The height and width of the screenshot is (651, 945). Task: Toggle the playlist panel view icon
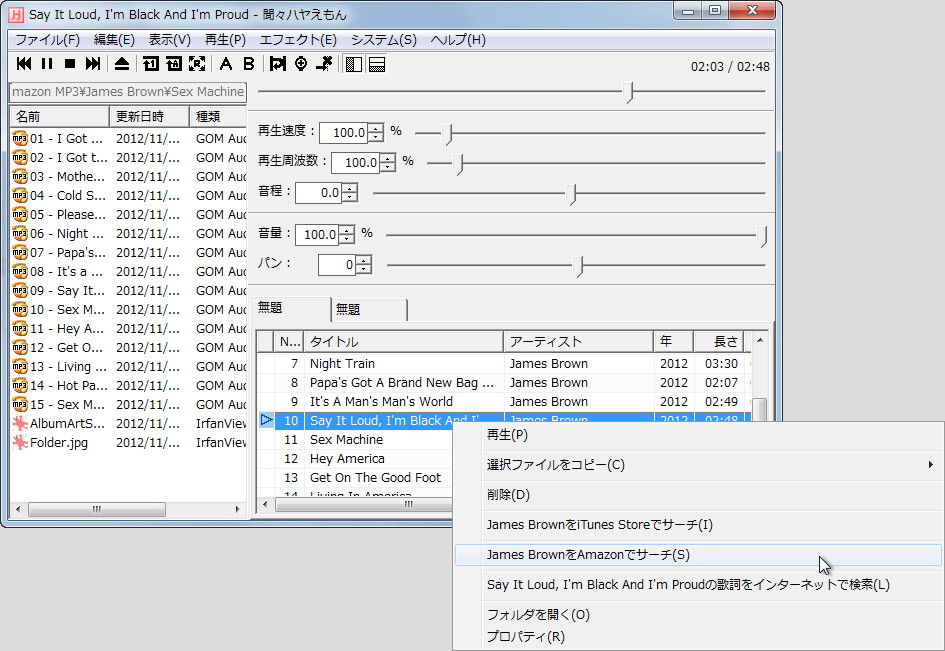click(377, 64)
